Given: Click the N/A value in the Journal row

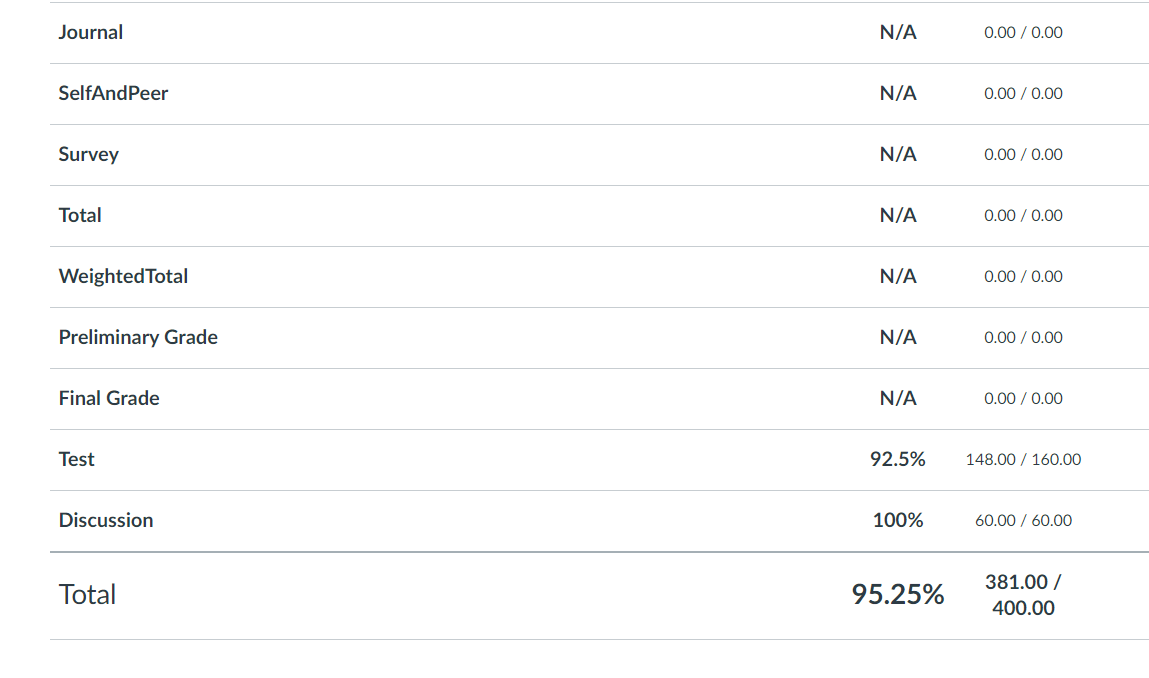Looking at the screenshot, I should 897,33.
